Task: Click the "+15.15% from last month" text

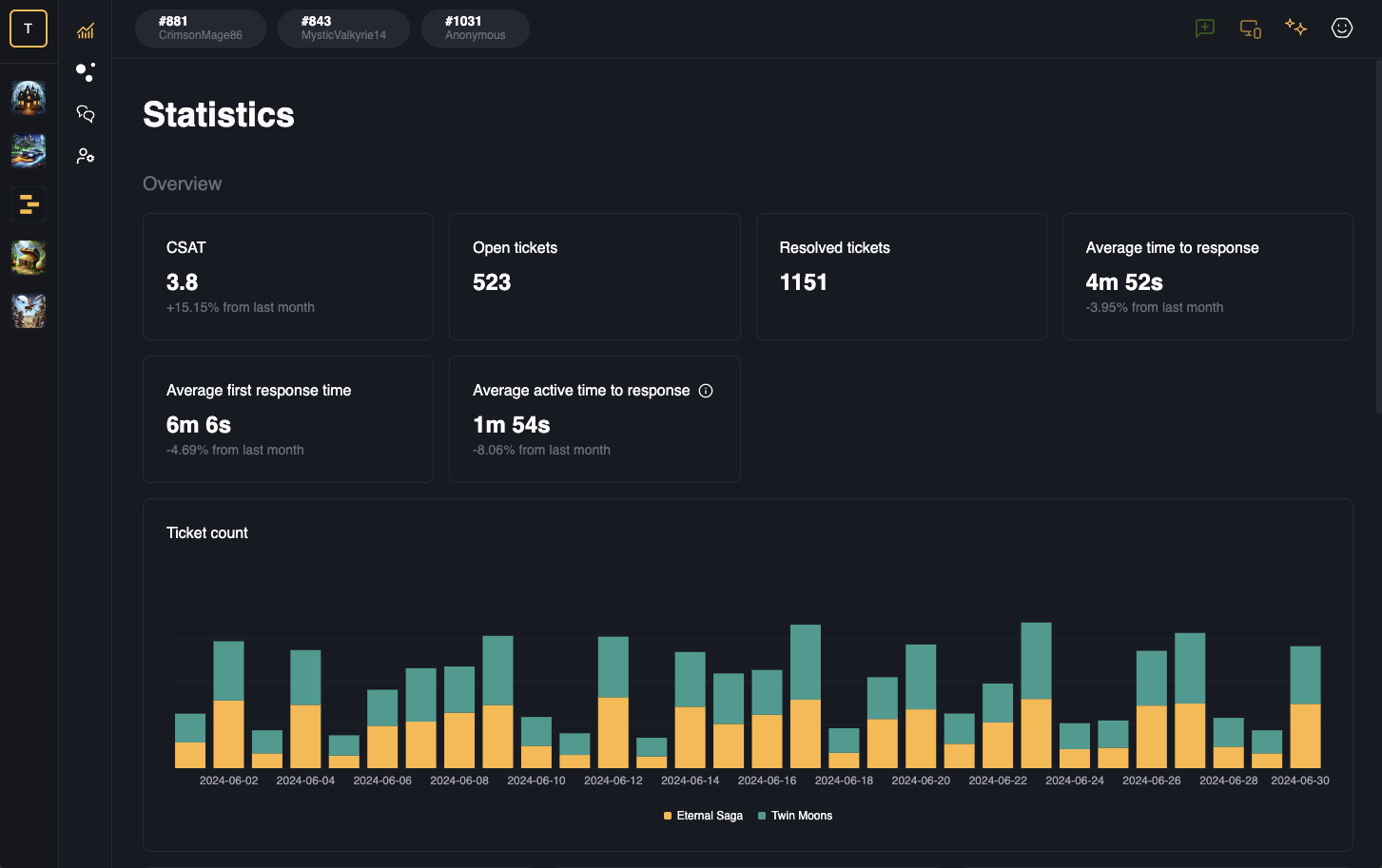Action: (x=241, y=307)
